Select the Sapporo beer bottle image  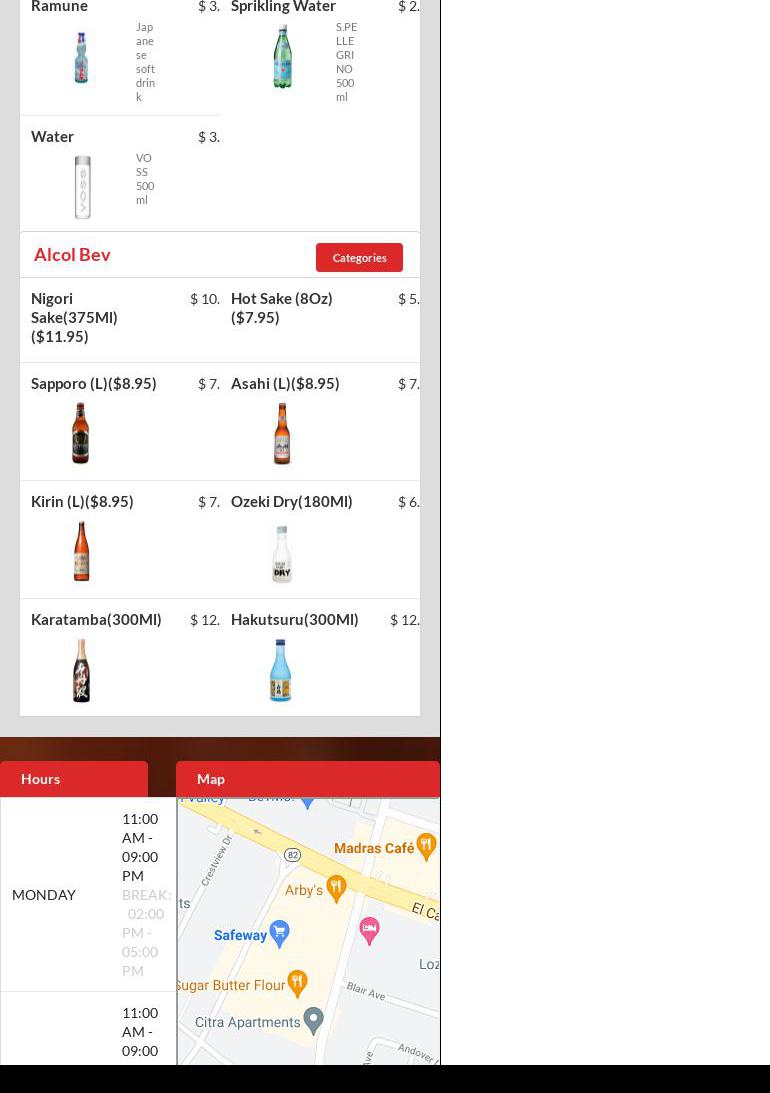tap(81, 433)
